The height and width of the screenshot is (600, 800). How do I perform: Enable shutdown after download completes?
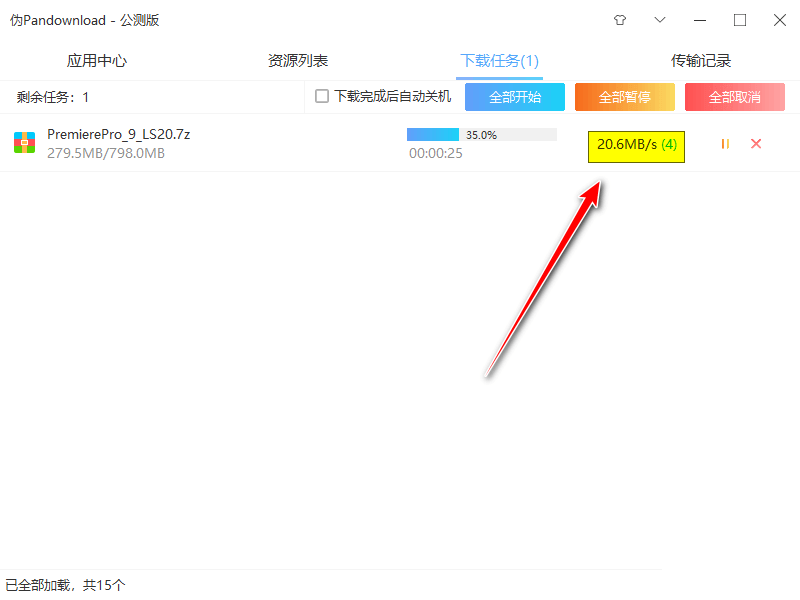323,97
